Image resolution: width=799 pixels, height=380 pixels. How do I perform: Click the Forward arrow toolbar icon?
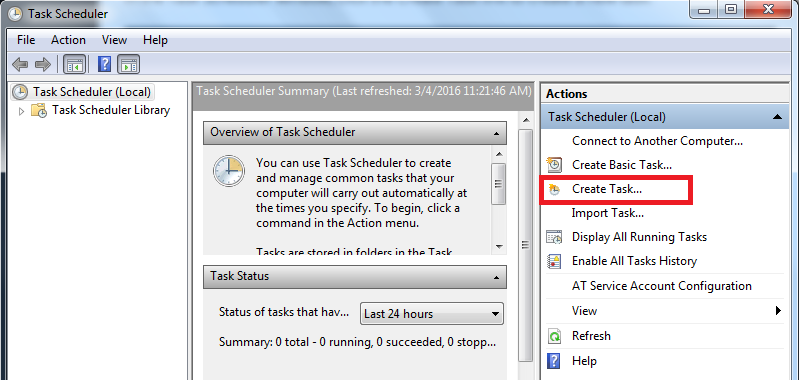point(43,65)
